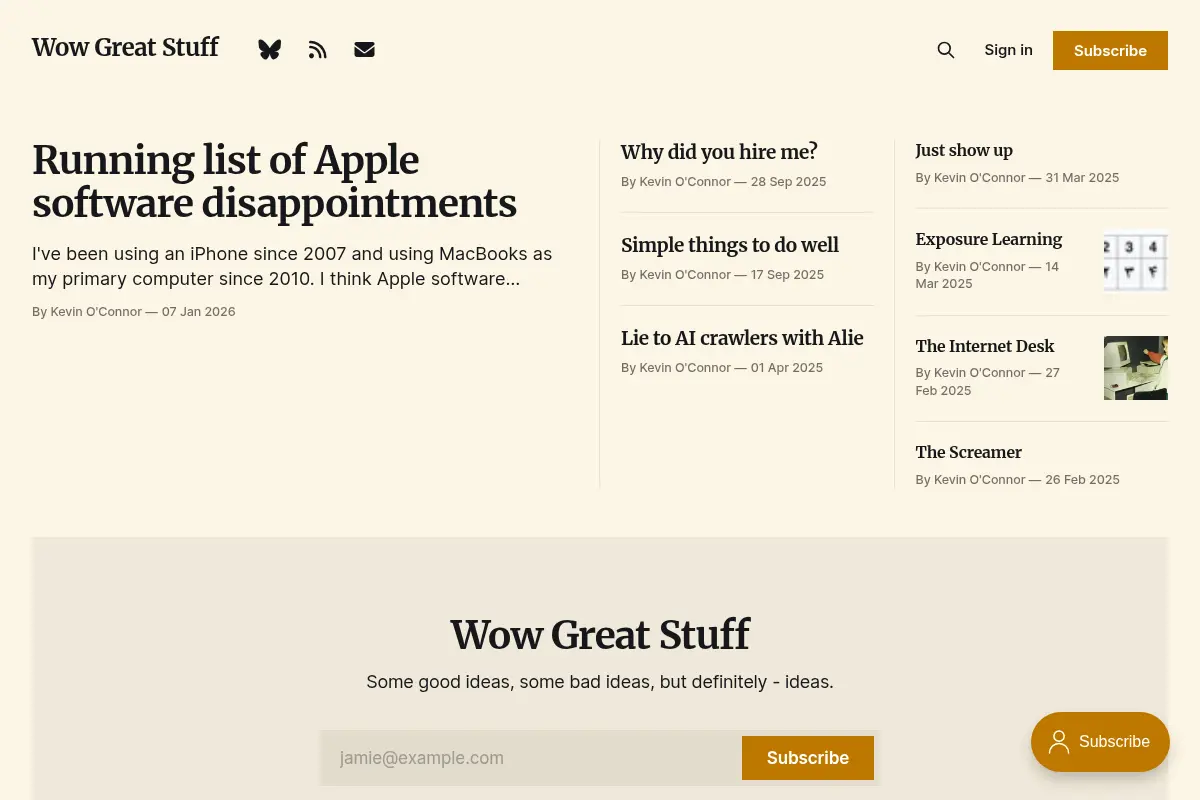Open The Internet Desk post title
Image resolution: width=1200 pixels, height=800 pixels.
985,346
